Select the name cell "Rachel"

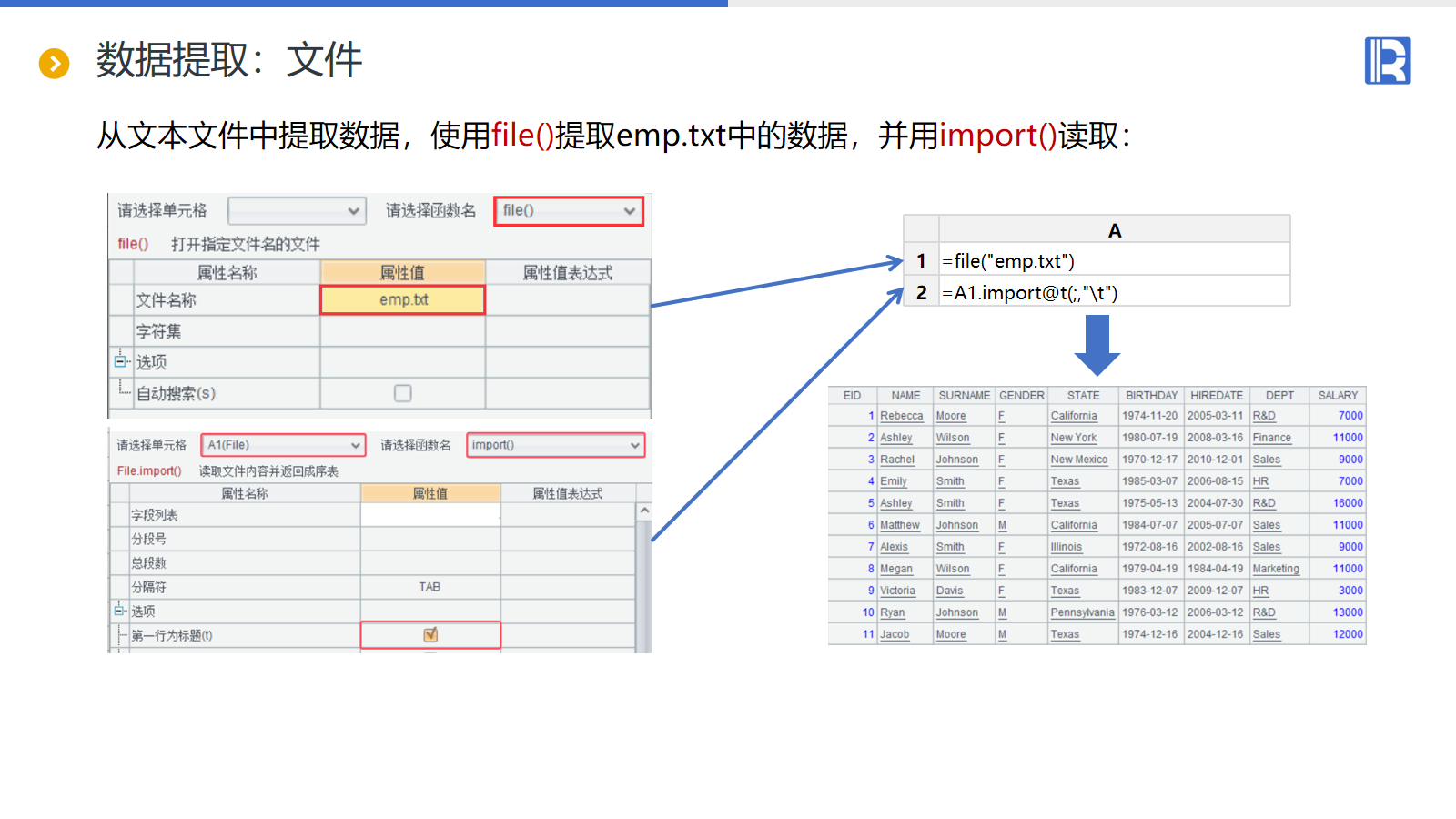pyautogui.click(x=905, y=460)
